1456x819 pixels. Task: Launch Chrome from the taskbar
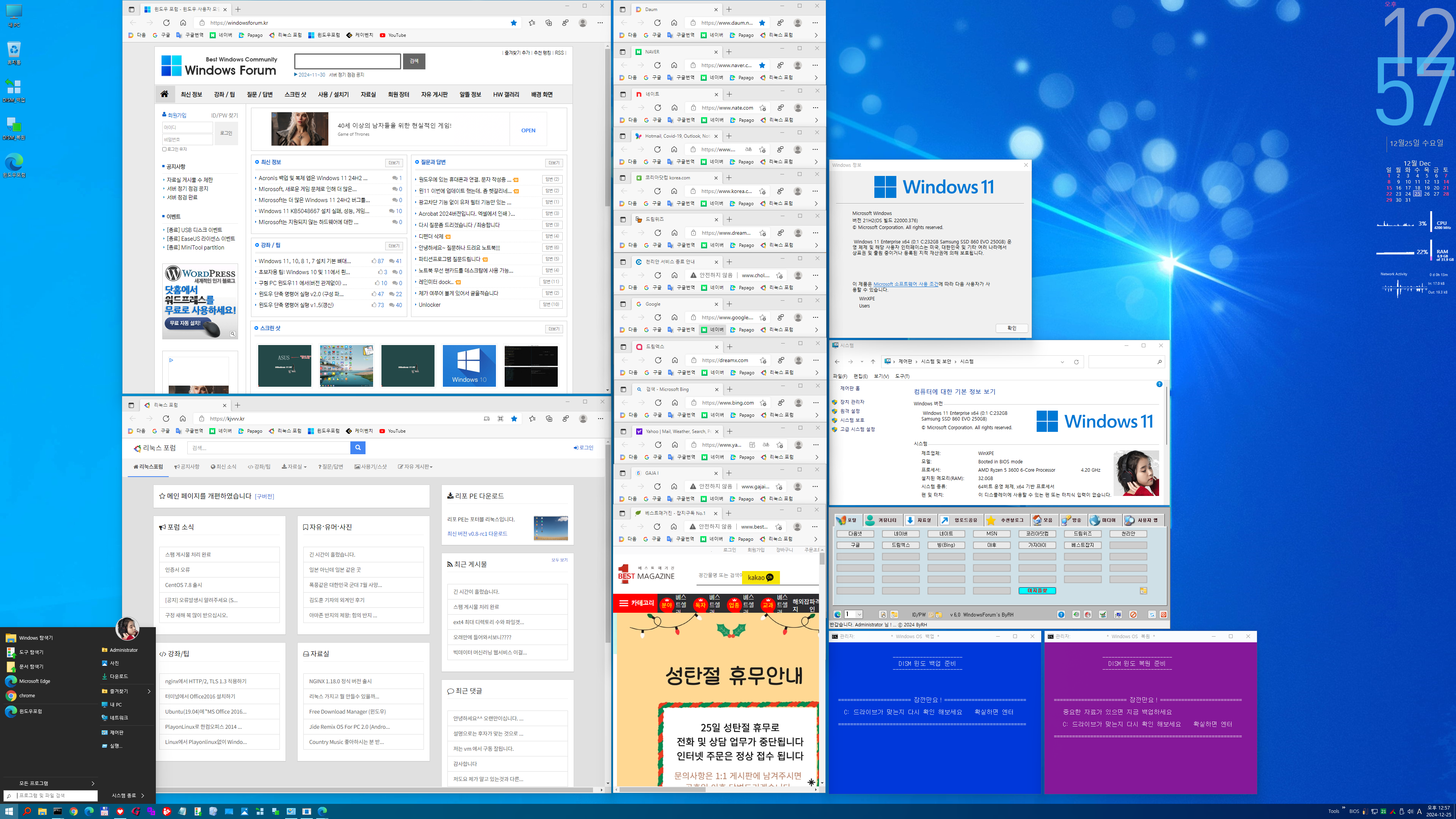pyautogui.click(x=74, y=811)
